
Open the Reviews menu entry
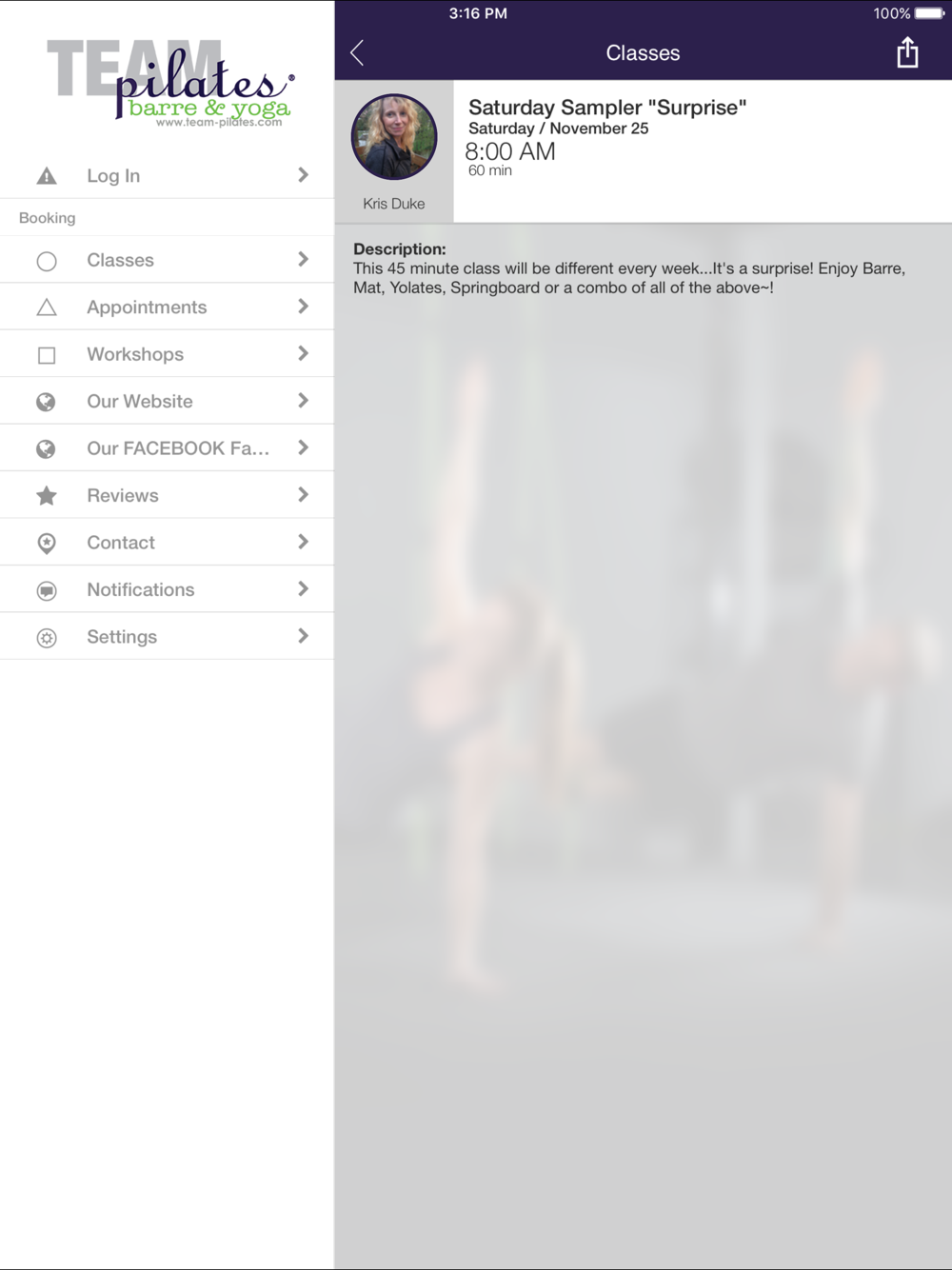pyautogui.click(x=167, y=495)
